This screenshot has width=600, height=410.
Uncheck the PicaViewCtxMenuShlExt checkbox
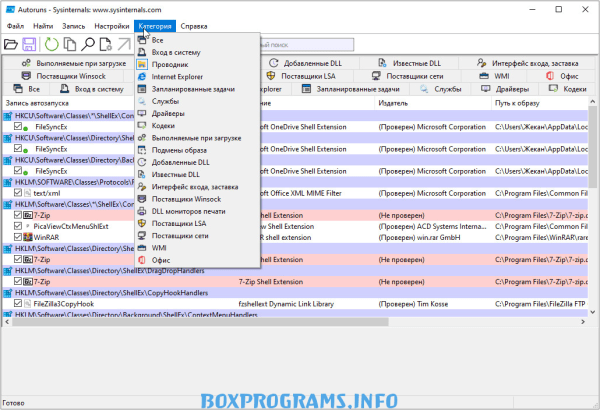click(x=18, y=226)
